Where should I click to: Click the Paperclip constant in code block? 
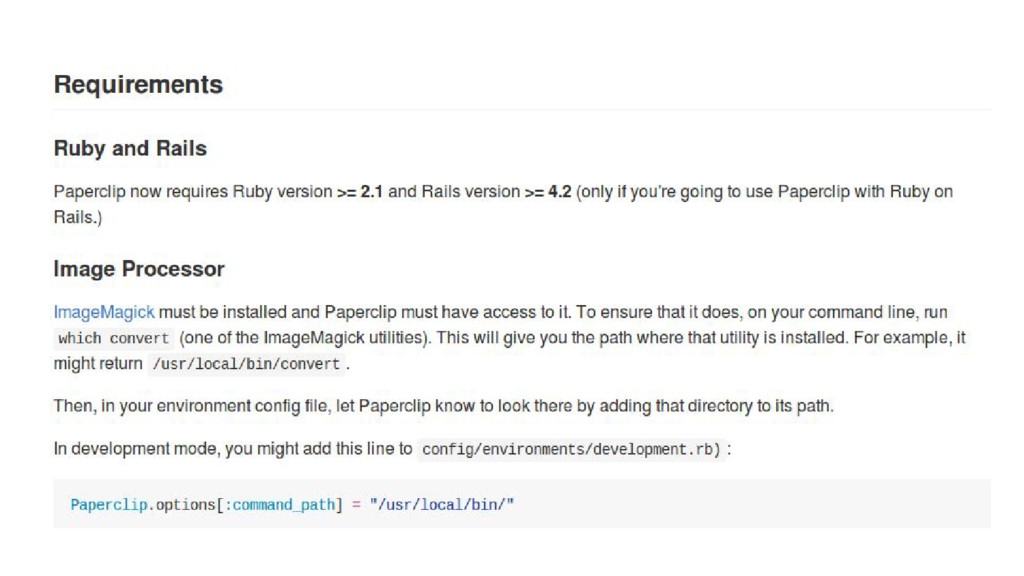(109, 505)
